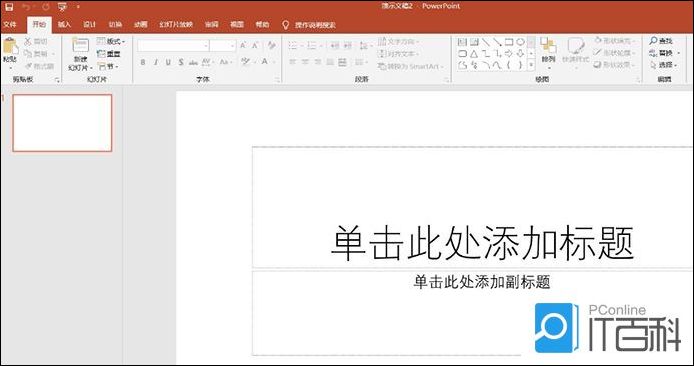The width and height of the screenshot is (694, 366).
Task: Select the straight Line shape
Action: pyautogui.click(x=486, y=42)
